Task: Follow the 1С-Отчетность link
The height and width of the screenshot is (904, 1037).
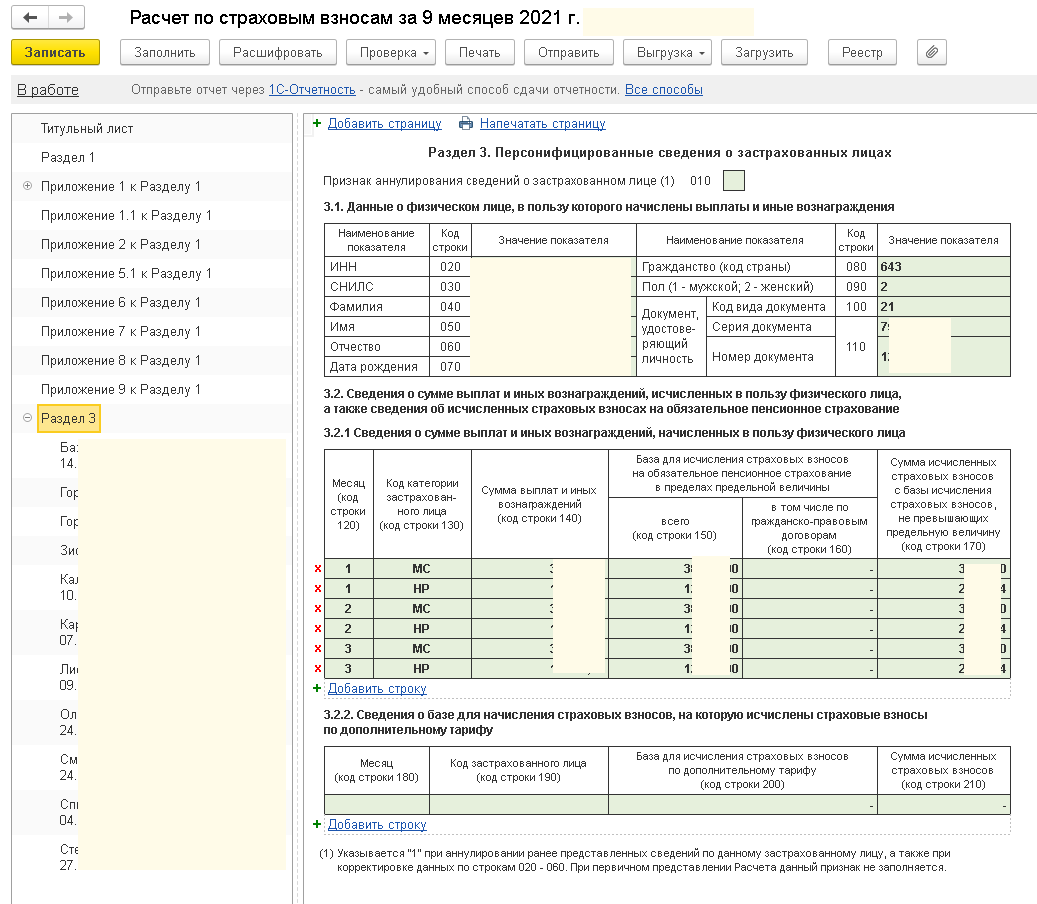Action: coord(312,90)
